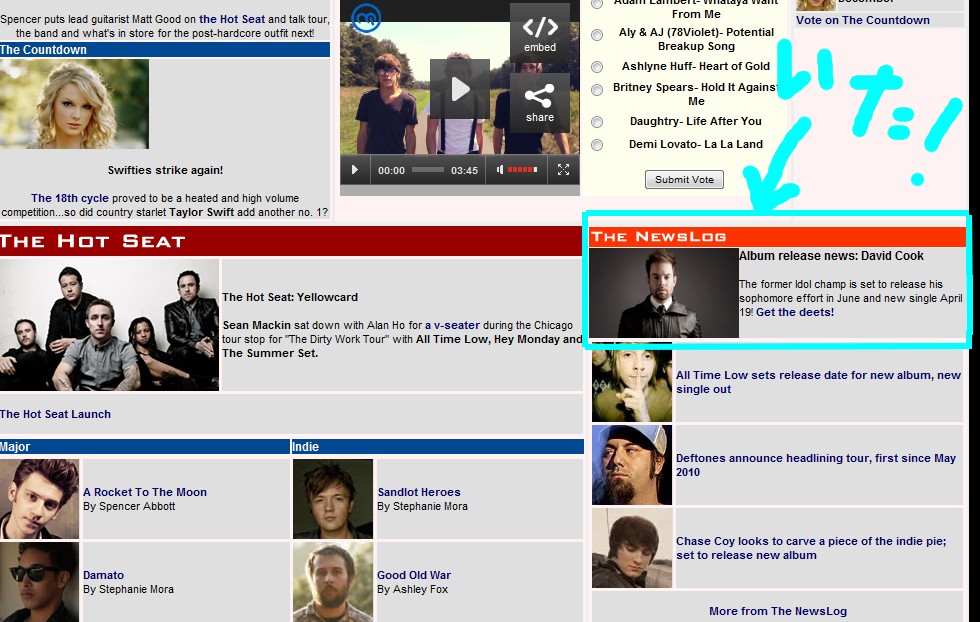980x622 pixels.
Task: Click The Countdown section header
Action: click(165, 49)
